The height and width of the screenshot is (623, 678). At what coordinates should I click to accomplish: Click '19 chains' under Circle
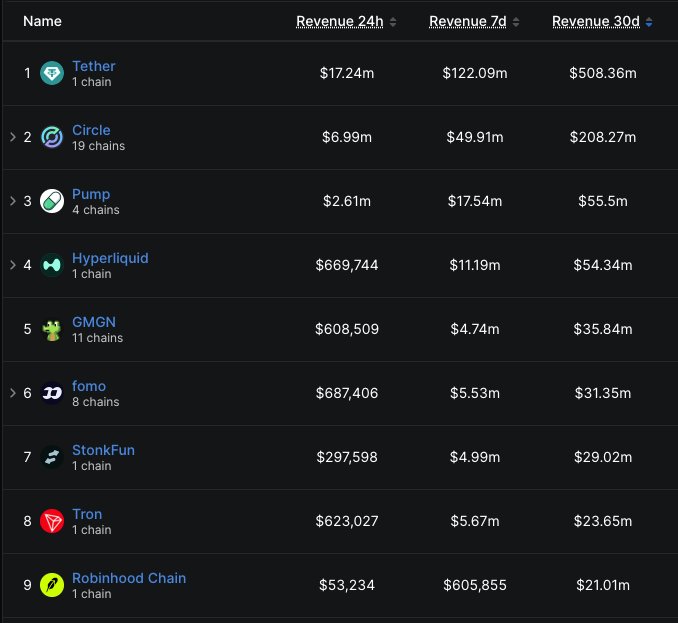(x=98, y=146)
